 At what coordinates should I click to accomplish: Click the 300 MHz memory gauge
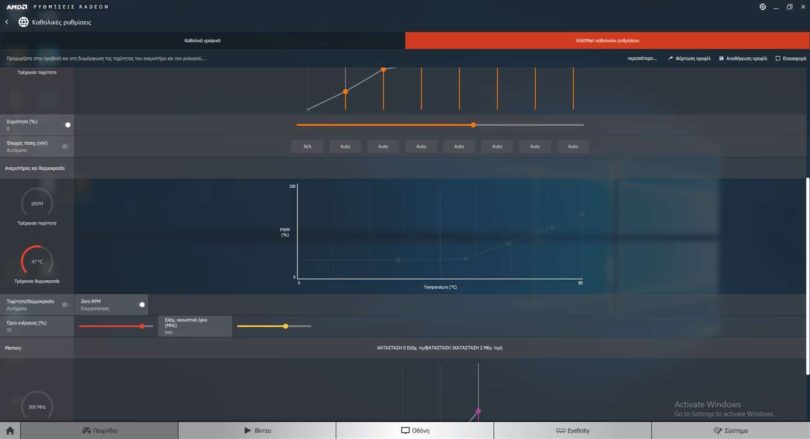(37, 407)
